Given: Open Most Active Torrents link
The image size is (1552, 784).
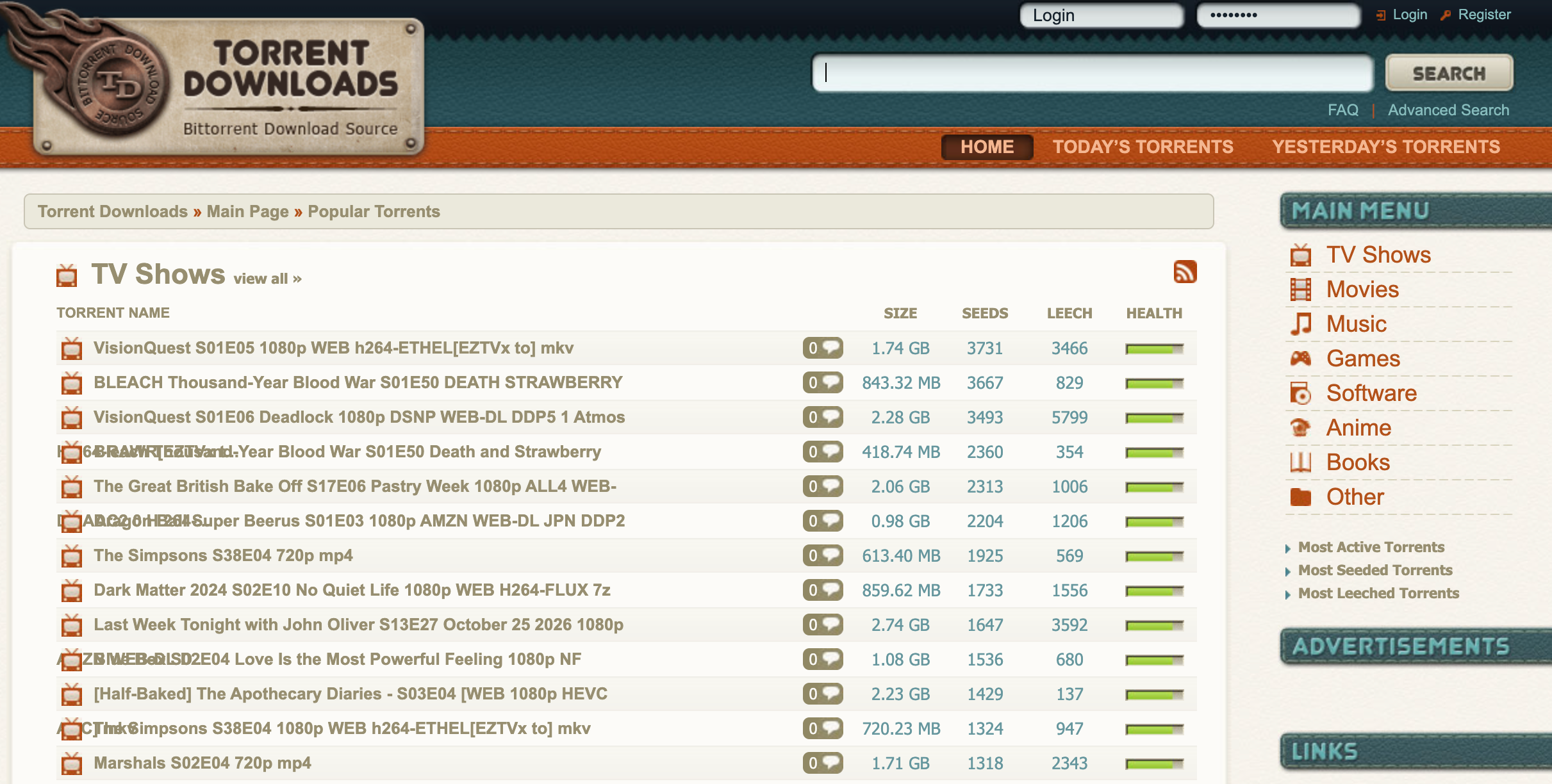Looking at the screenshot, I should [1371, 547].
